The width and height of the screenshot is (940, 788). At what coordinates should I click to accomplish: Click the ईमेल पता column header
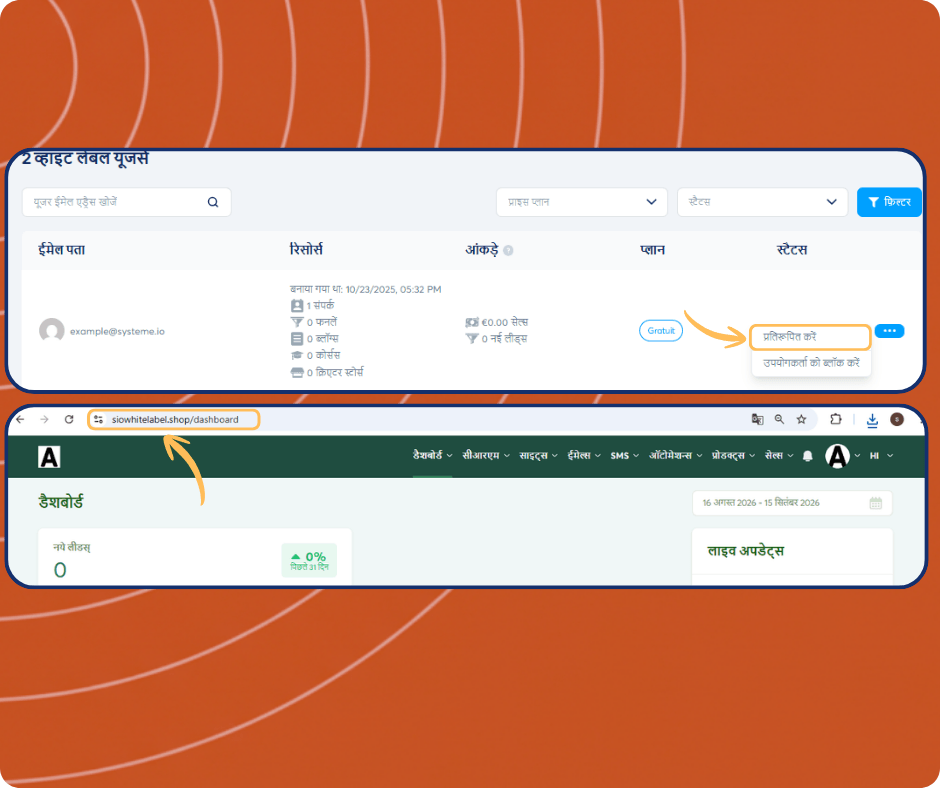[62, 249]
